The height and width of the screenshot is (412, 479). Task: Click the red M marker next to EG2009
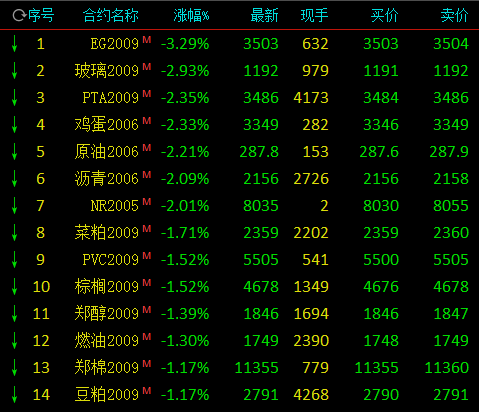pos(147,40)
